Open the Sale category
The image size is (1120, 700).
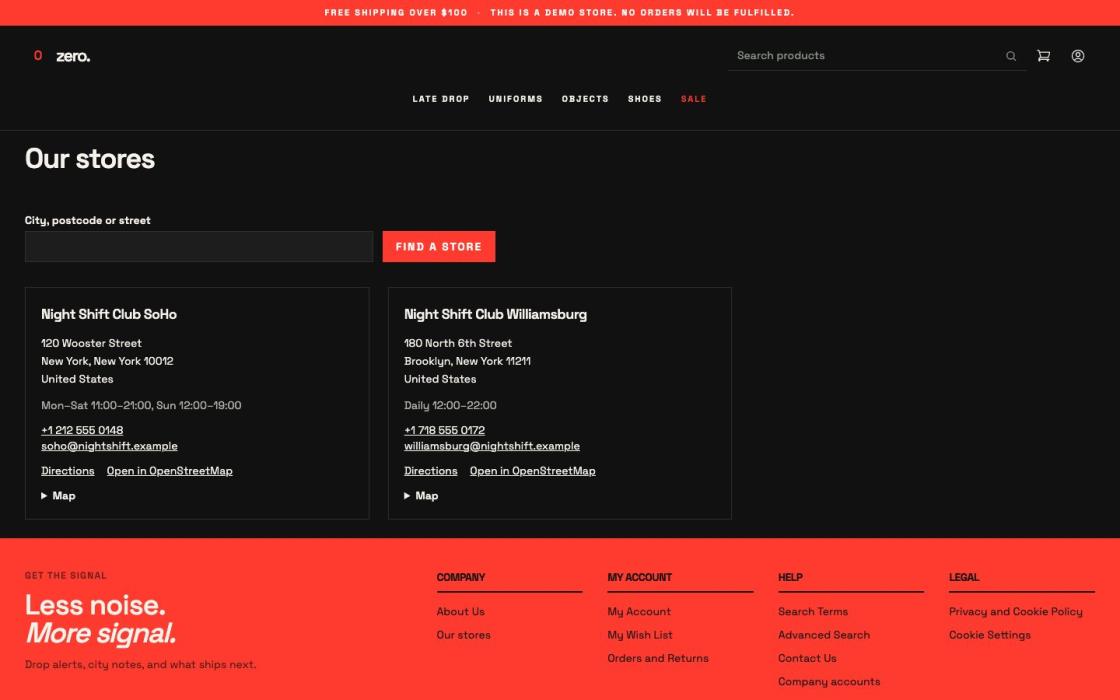tap(694, 99)
